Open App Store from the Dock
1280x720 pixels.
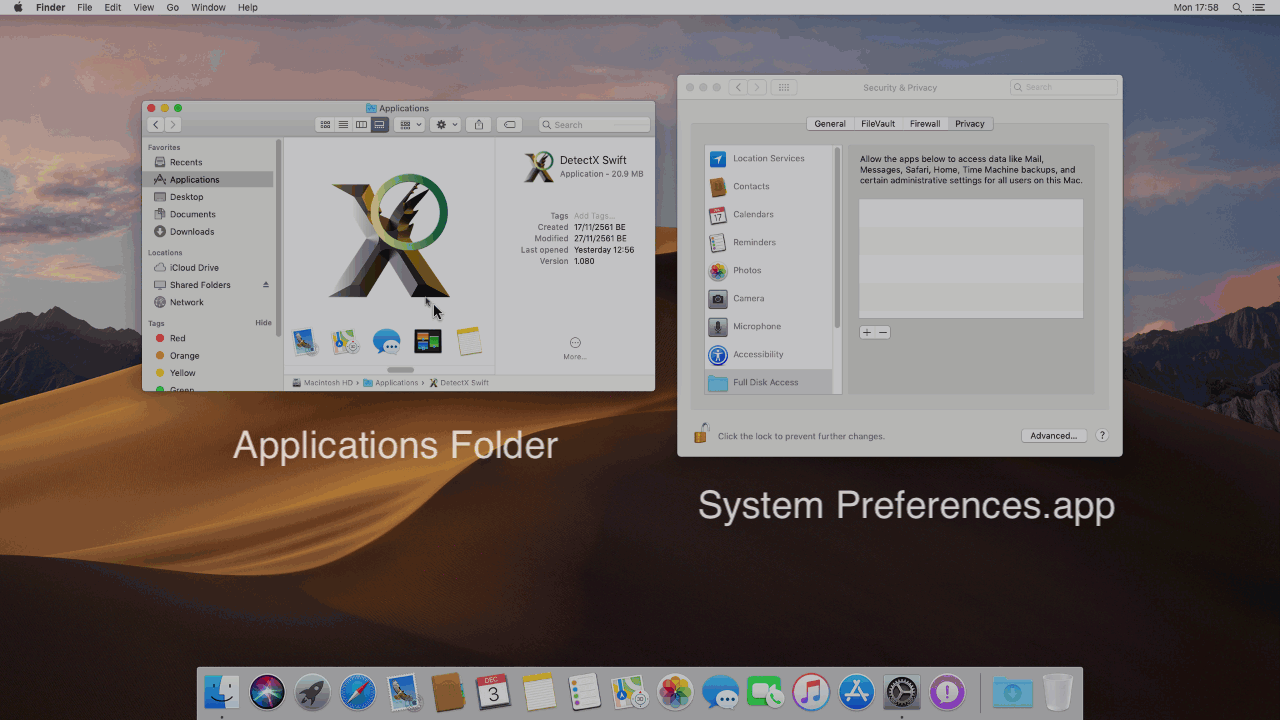tap(857, 692)
